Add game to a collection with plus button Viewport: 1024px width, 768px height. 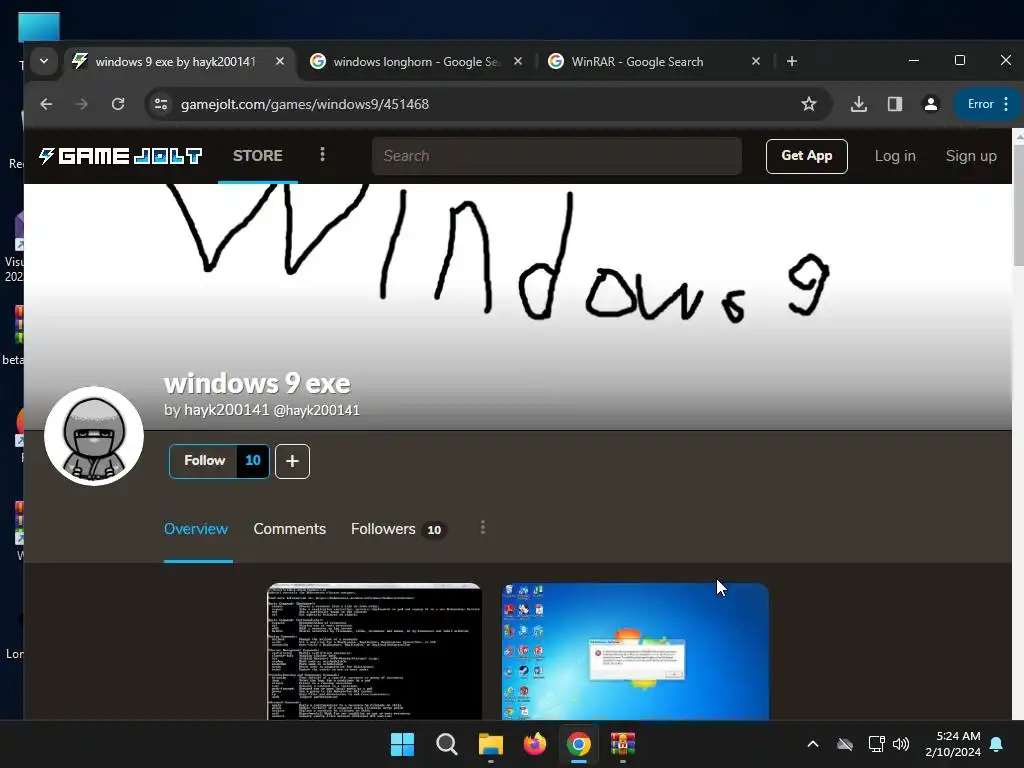(x=292, y=461)
